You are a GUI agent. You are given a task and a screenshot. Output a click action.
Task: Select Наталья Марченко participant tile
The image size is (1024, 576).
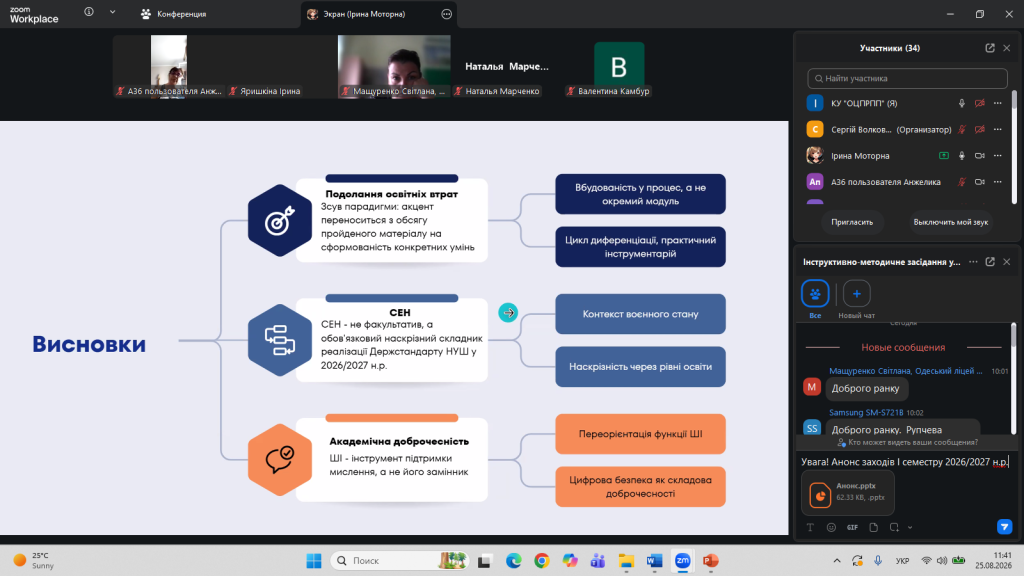tap(506, 67)
